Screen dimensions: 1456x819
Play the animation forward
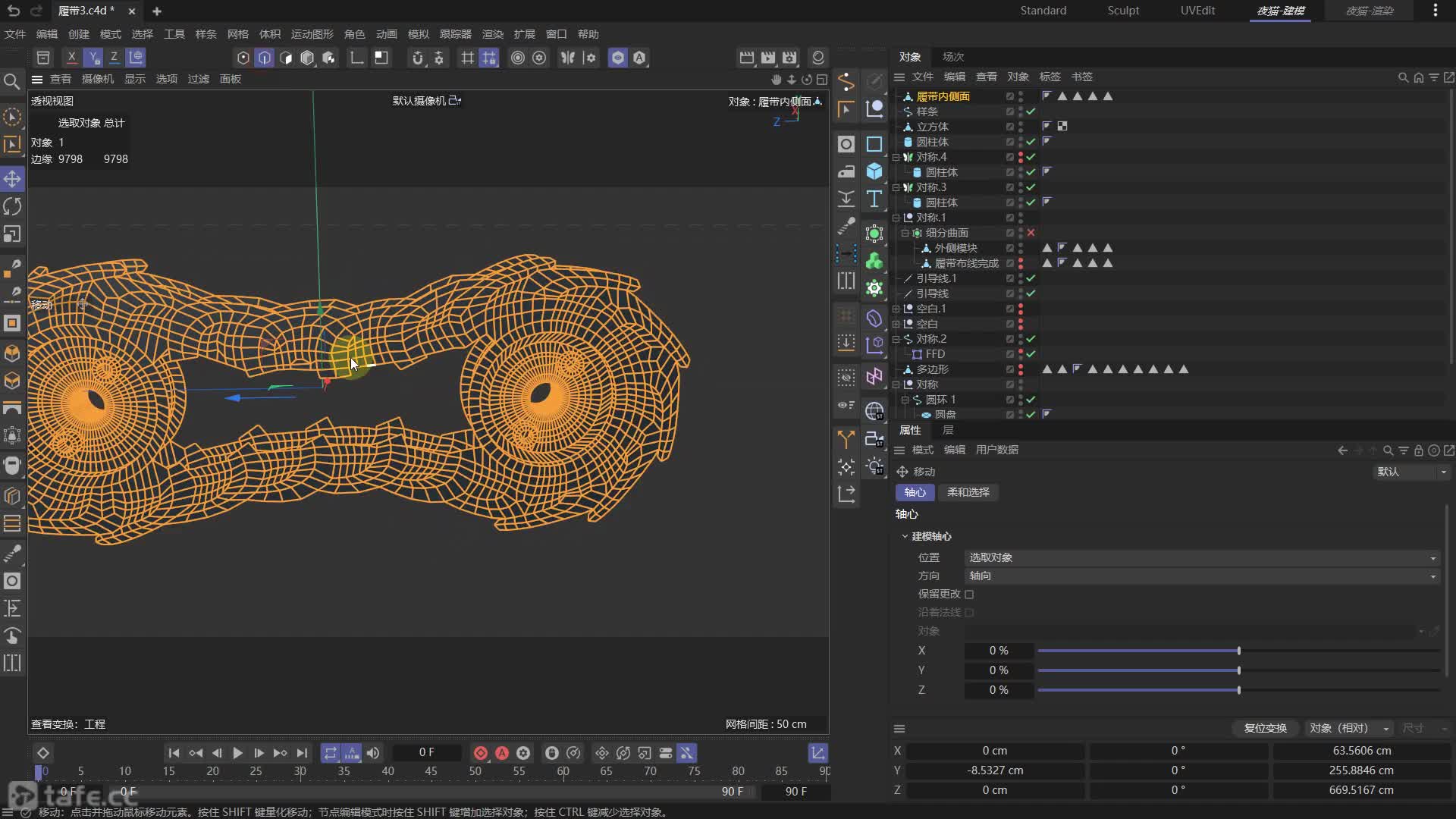[237, 753]
